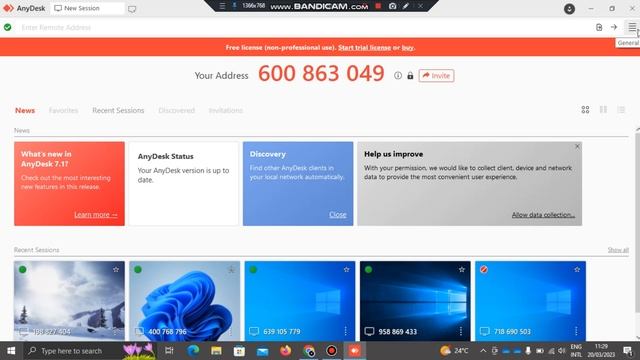Open File Explorer from taskbar
Viewport: 640px width, 360px height.
pyautogui.click(x=216, y=351)
